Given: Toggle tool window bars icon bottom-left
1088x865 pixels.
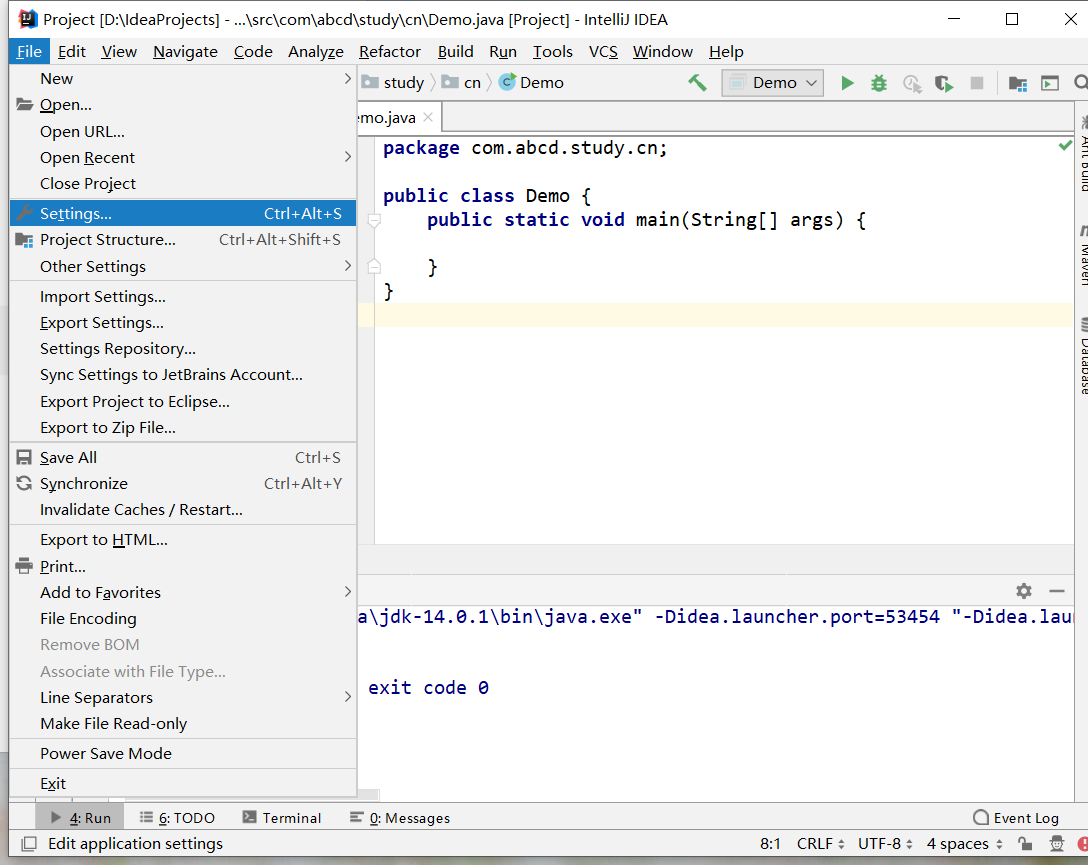Looking at the screenshot, I should [28, 843].
